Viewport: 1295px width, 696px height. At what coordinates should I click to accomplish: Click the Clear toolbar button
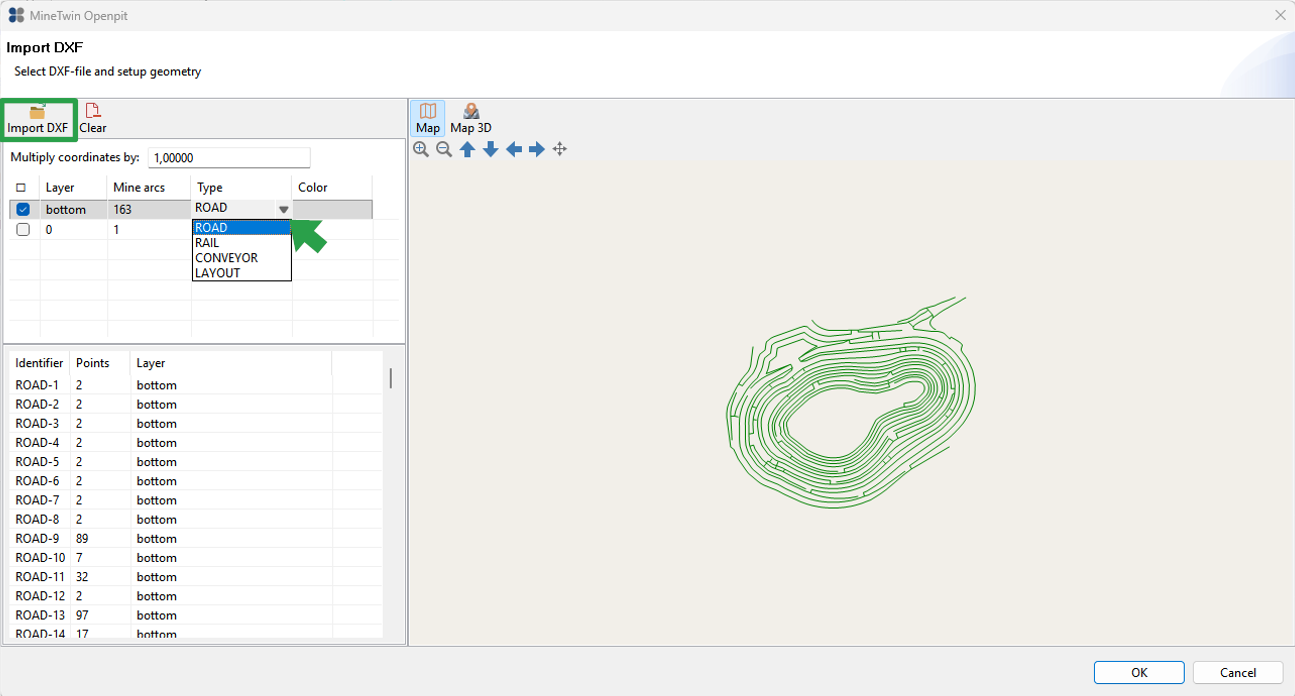tap(93, 119)
